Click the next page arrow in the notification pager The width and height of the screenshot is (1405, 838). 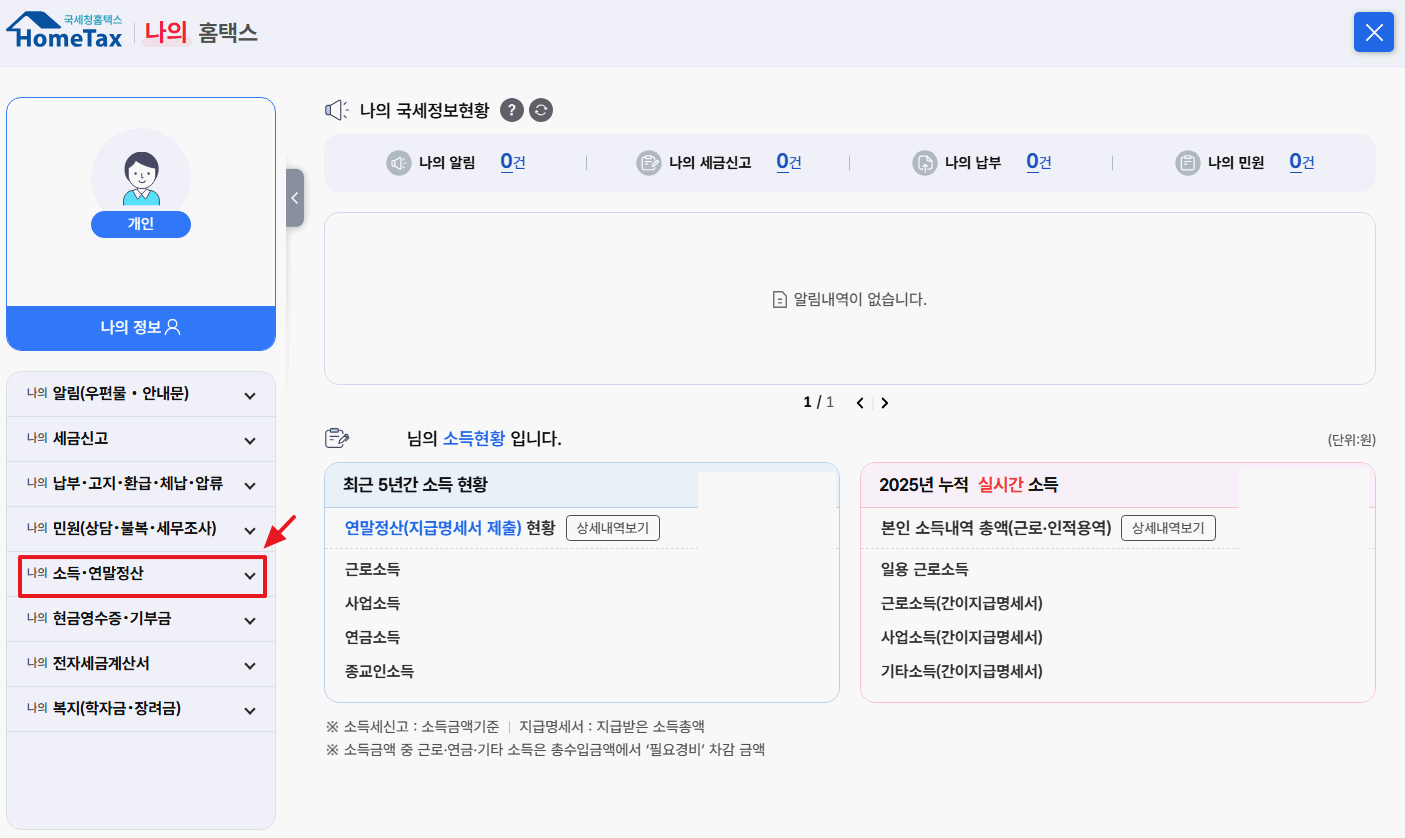coord(884,402)
